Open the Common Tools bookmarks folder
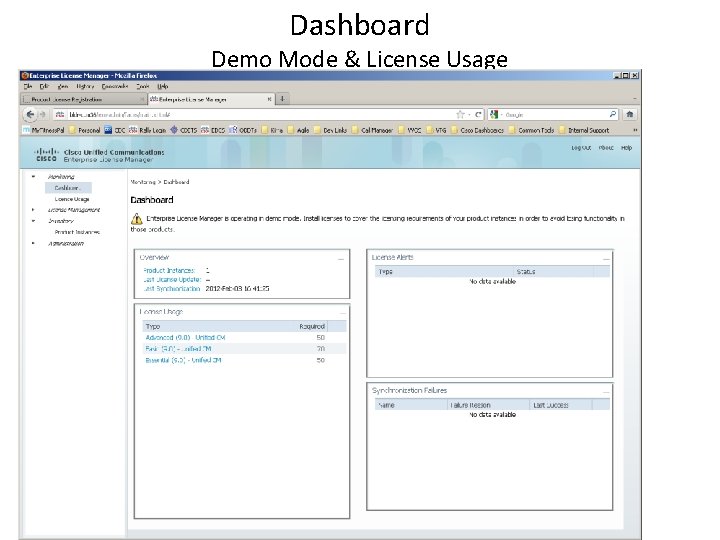Screen dimensions: 720x540 (532, 130)
